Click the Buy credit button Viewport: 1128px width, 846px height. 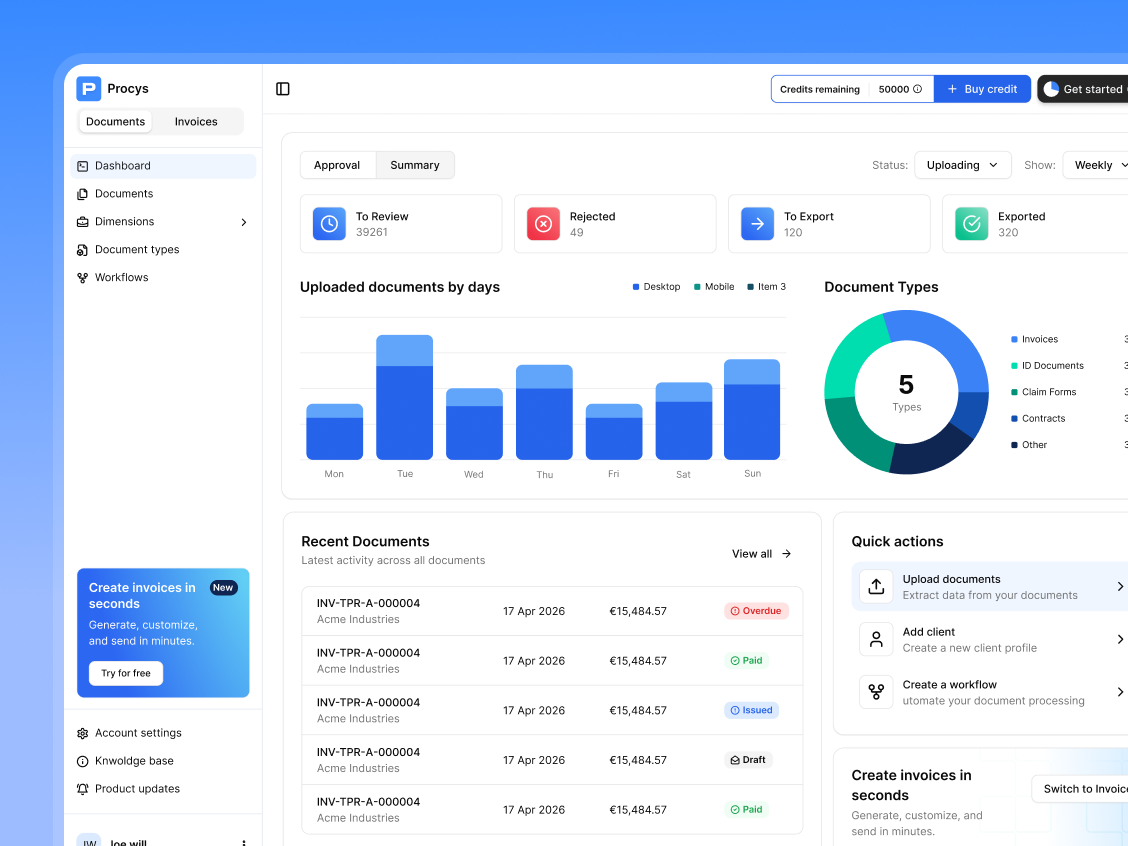pyautogui.click(x=982, y=89)
